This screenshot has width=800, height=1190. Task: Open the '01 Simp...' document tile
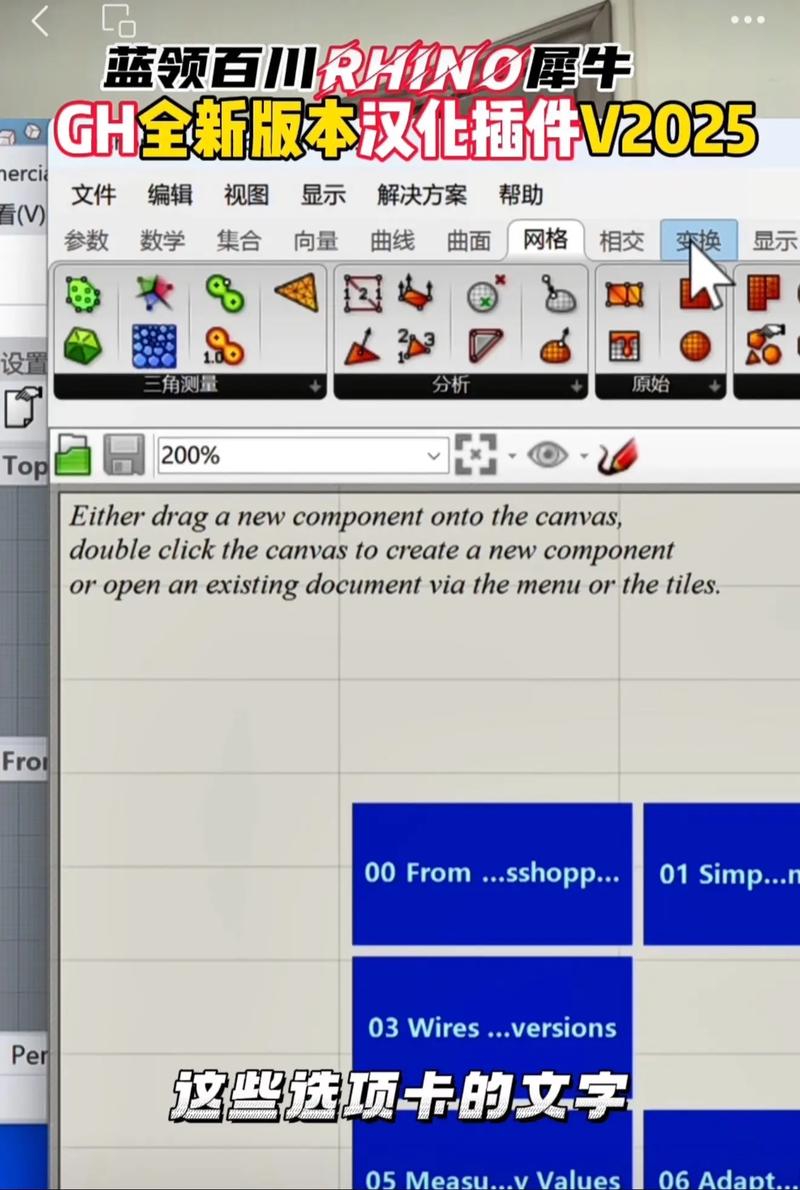click(722, 874)
